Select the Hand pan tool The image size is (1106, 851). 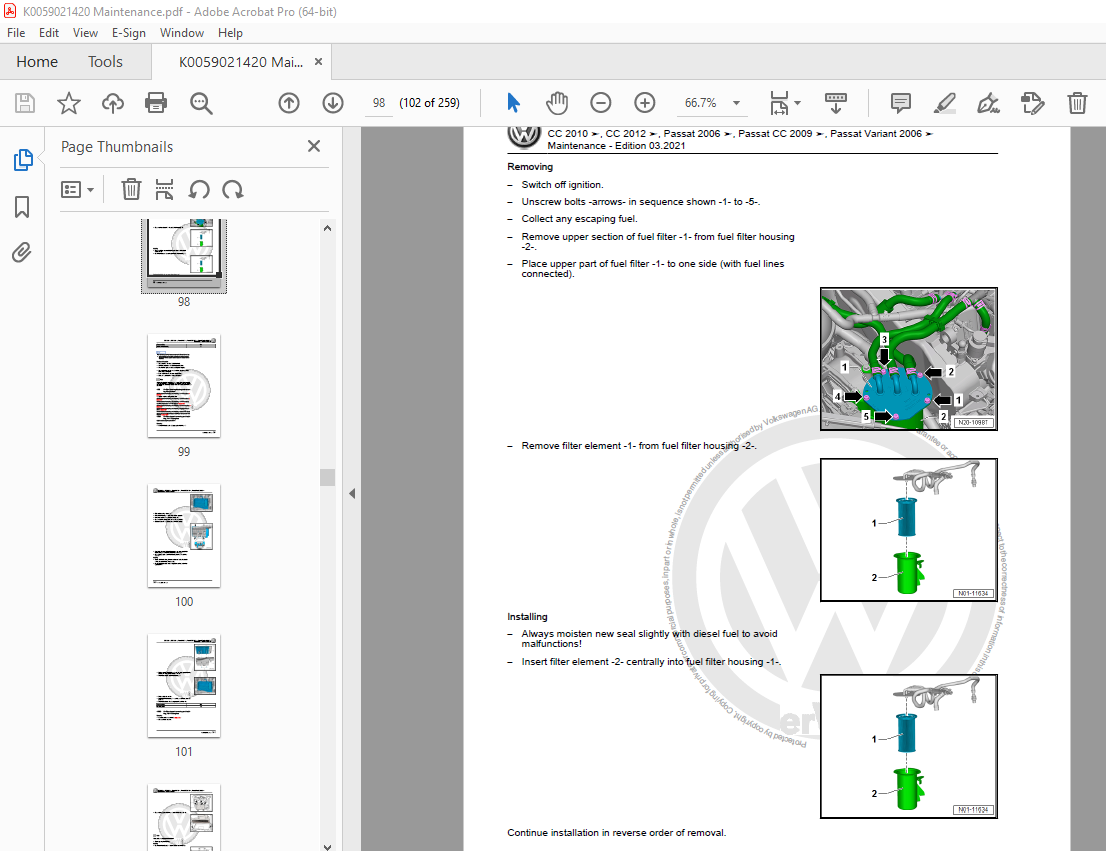coord(557,103)
